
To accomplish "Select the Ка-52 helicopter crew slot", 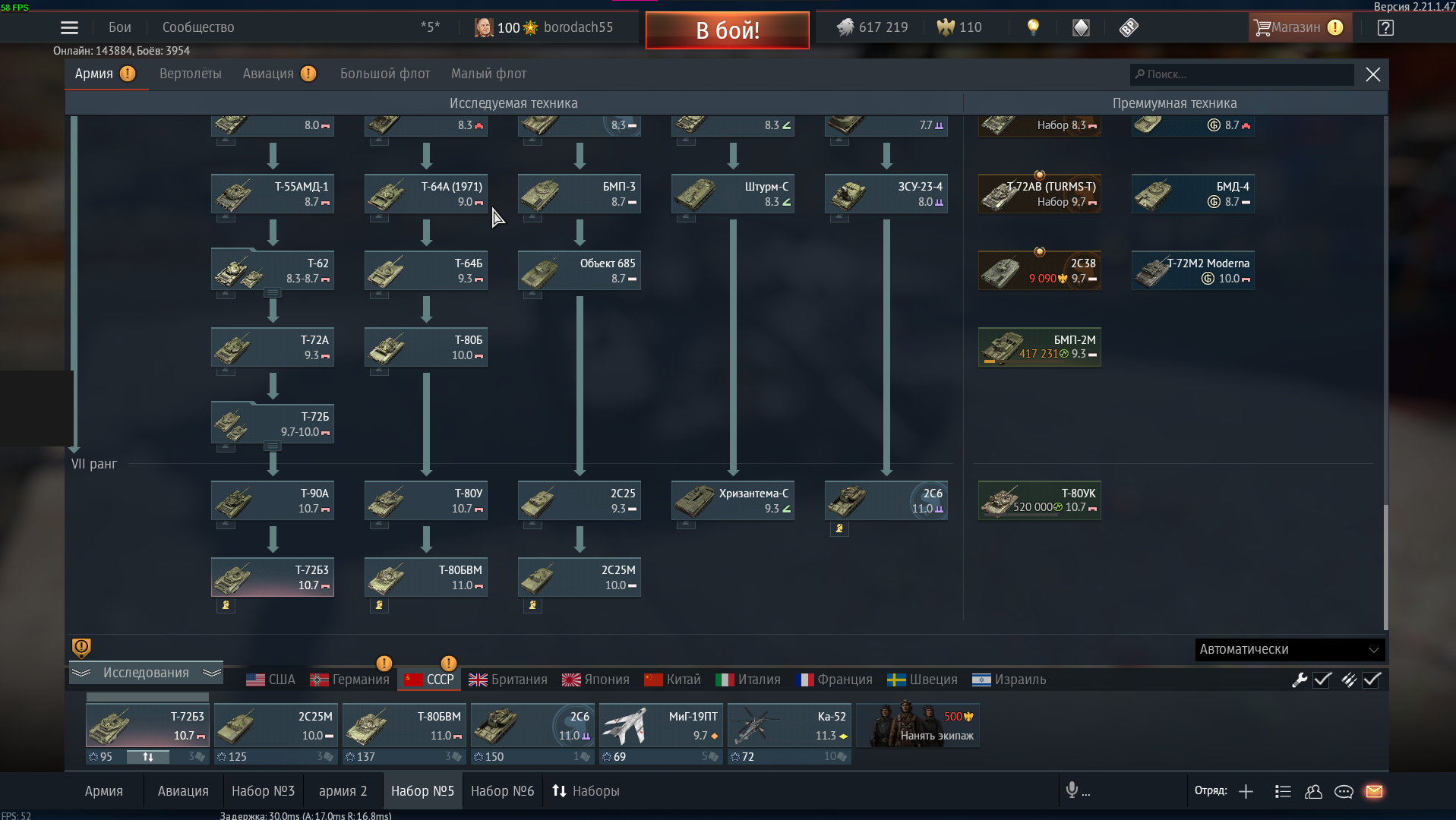I will click(788, 726).
